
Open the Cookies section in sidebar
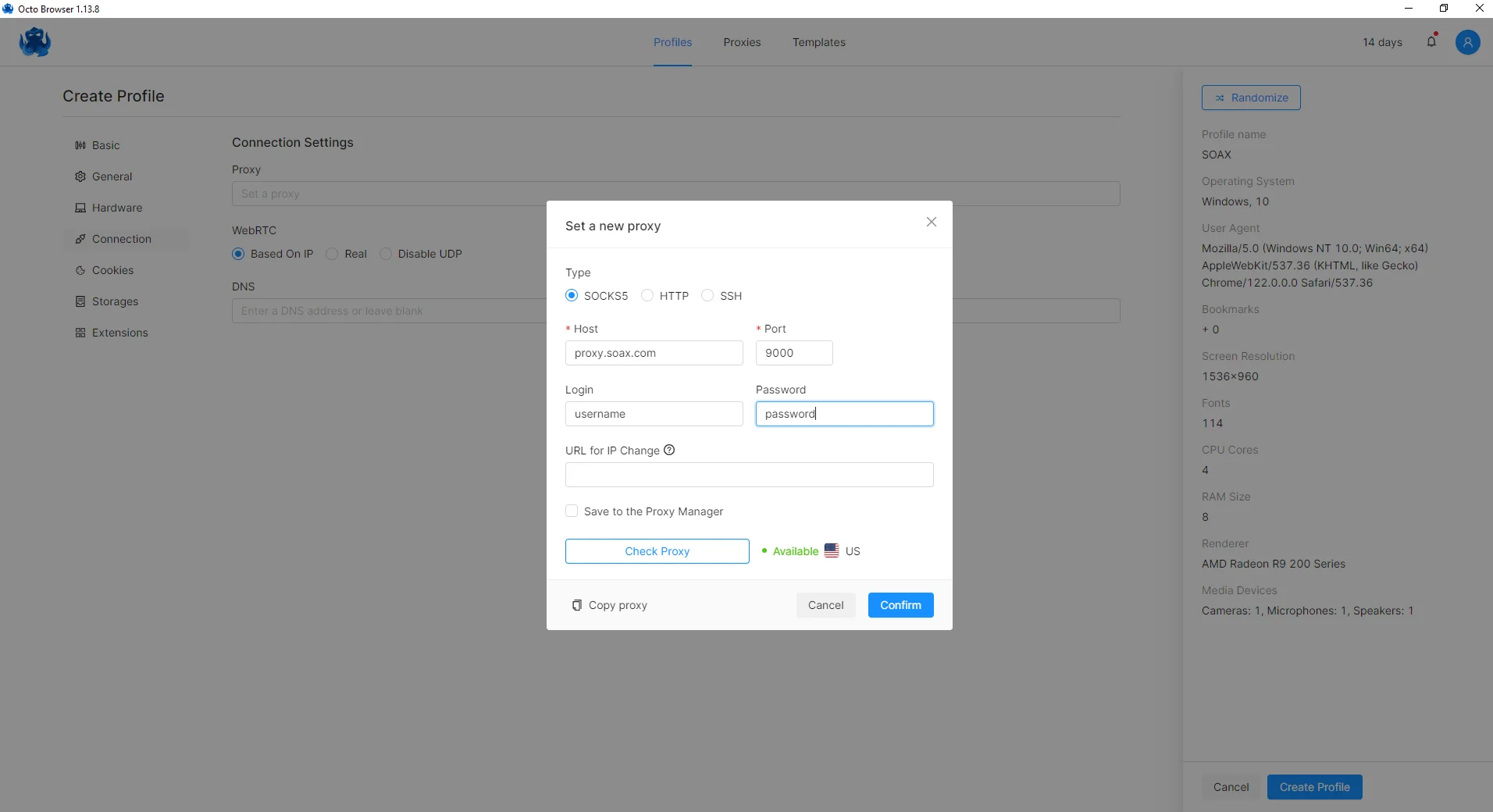(112, 270)
